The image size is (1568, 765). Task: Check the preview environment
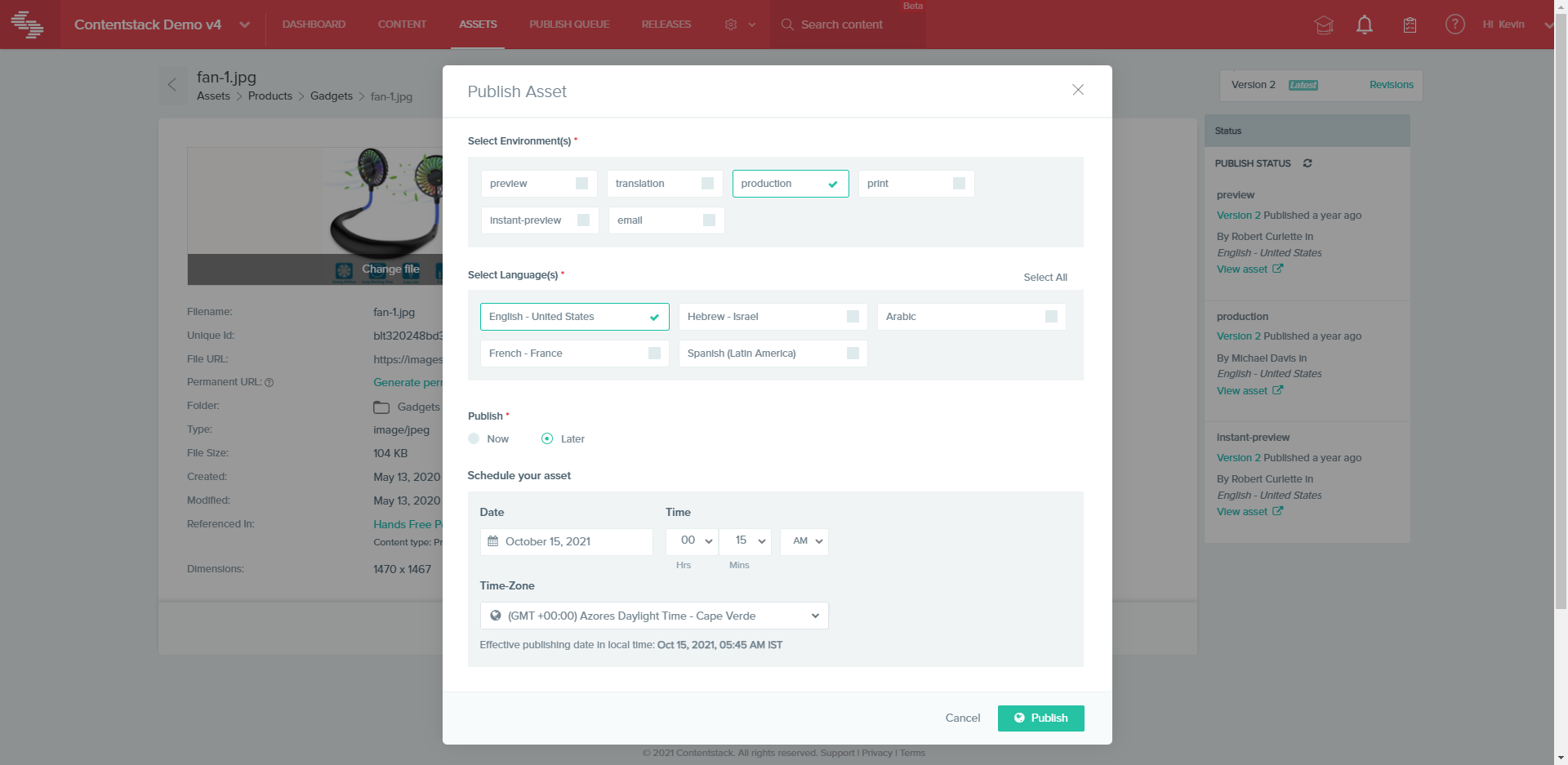pos(581,183)
